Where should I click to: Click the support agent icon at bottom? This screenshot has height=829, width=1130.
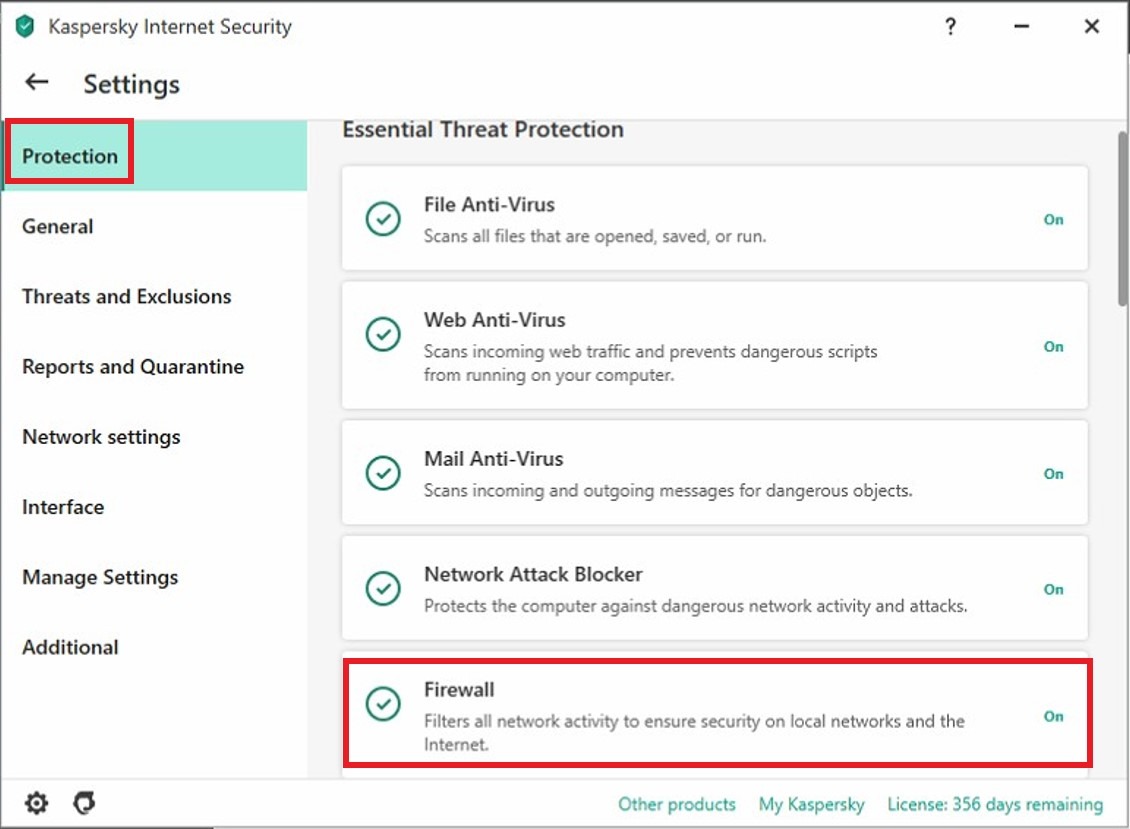point(85,803)
